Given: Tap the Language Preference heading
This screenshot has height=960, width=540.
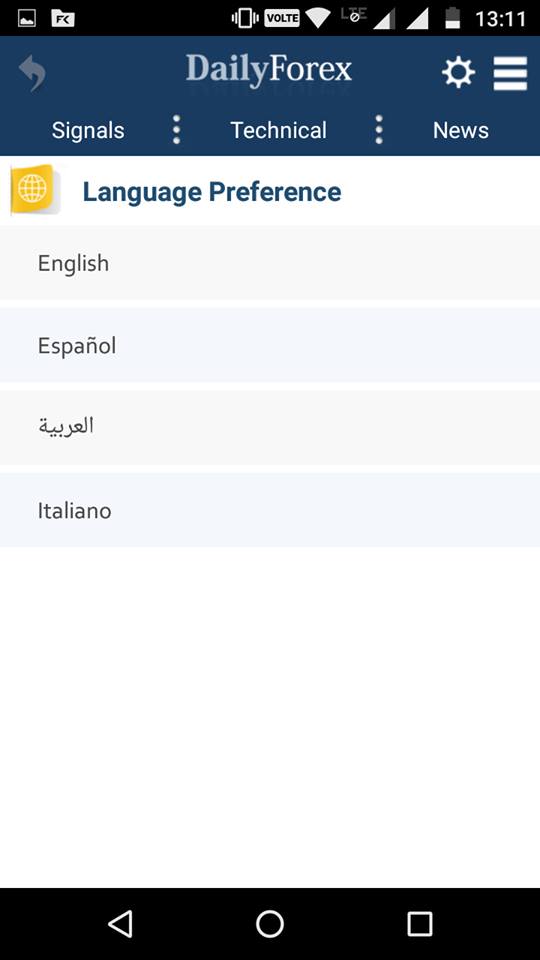Looking at the screenshot, I should point(212,192).
